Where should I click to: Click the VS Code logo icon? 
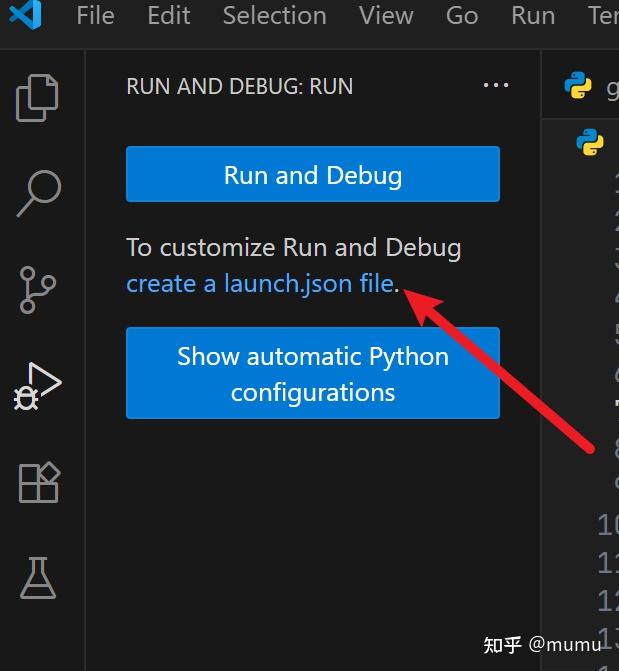(23, 16)
